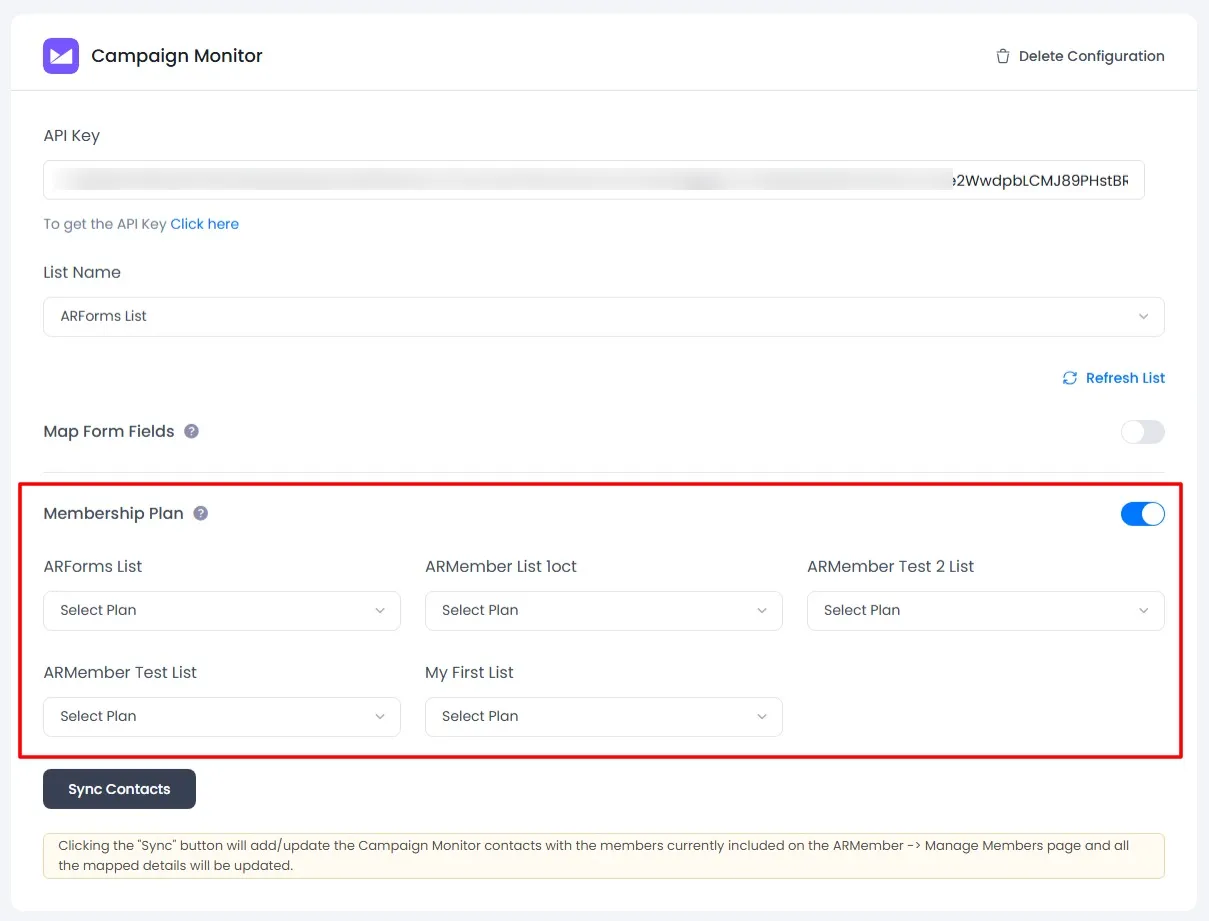The image size is (1209, 921).
Task: Expand the ARMember List 1oct plan dropdown
Action: (603, 611)
